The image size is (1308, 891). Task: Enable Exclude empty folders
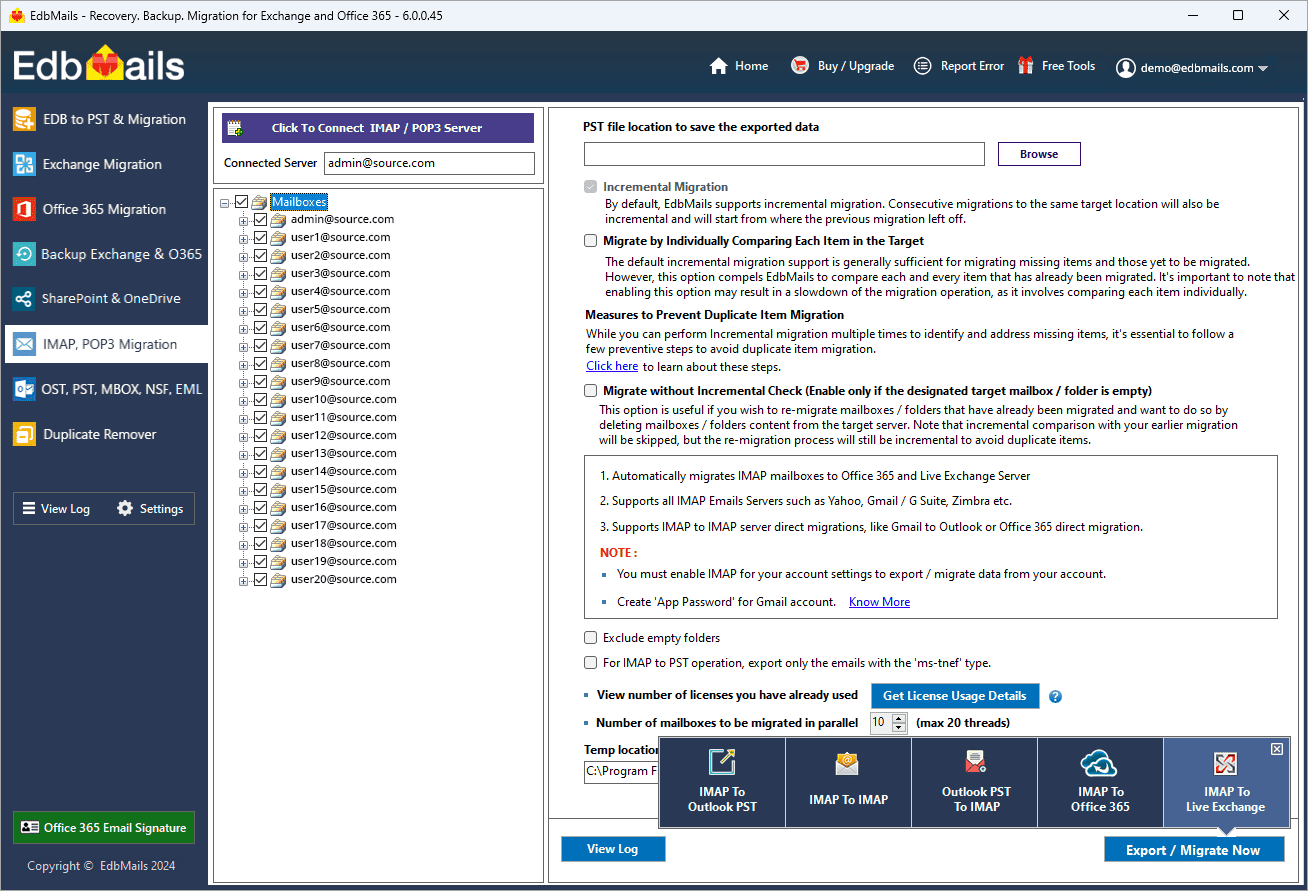click(590, 637)
